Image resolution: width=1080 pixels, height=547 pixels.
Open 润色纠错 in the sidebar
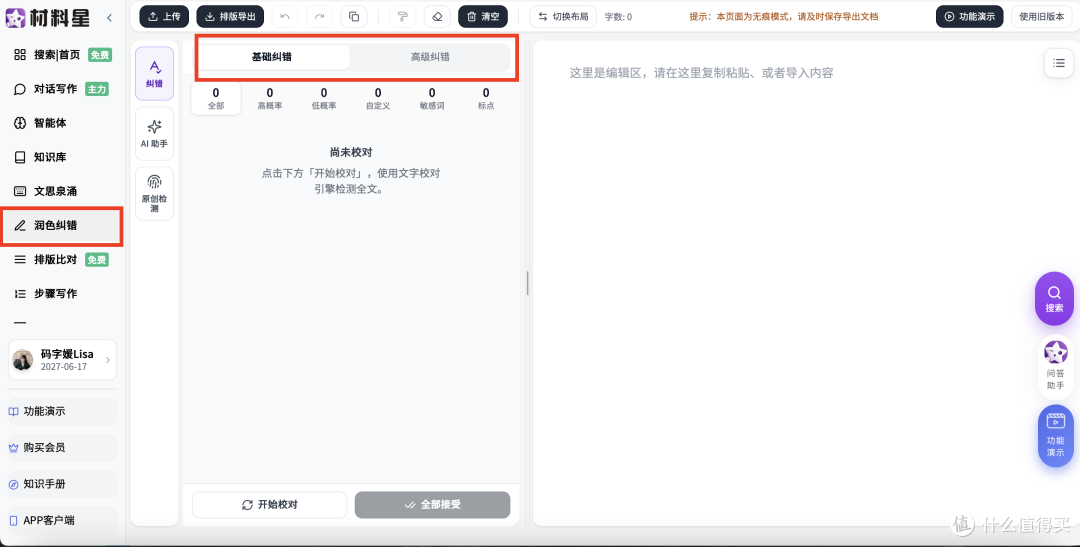coord(62,225)
